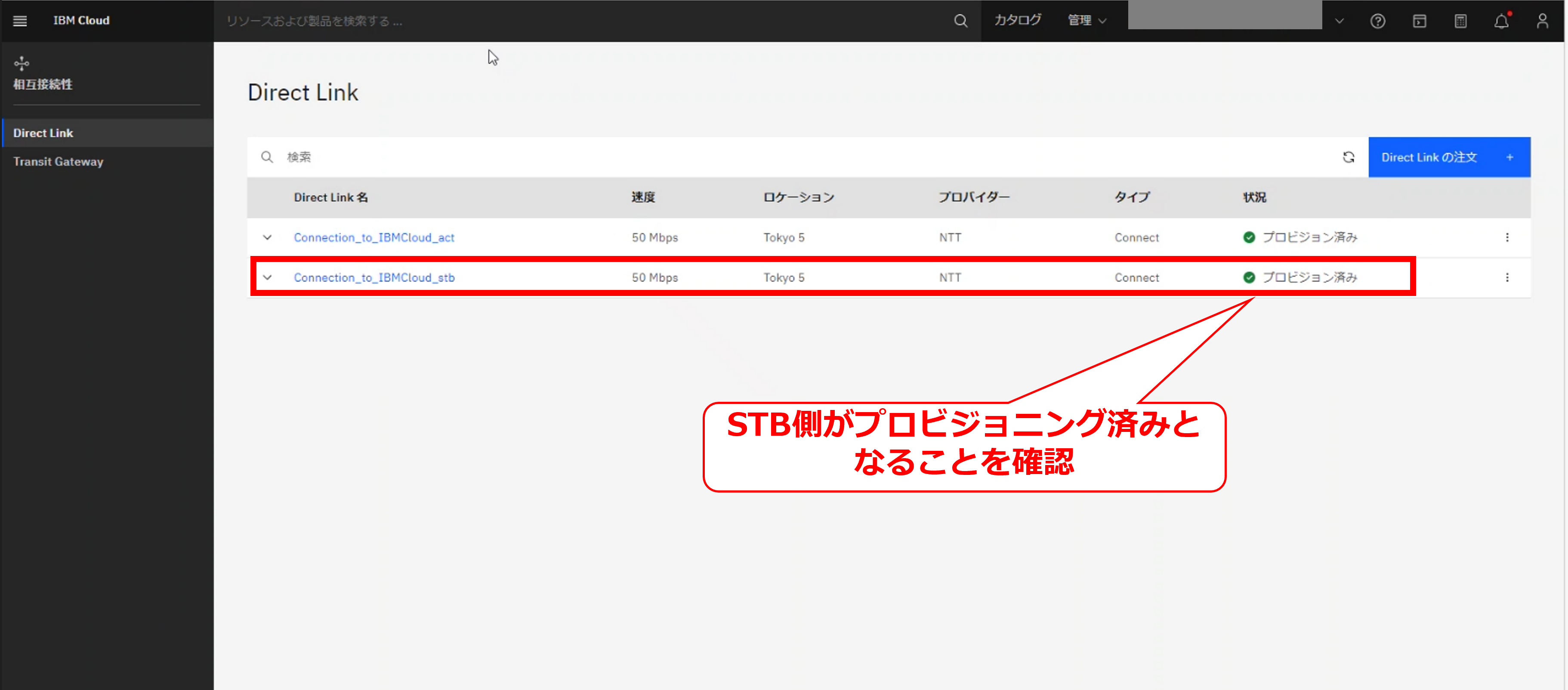The image size is (1568, 690).
Task: Open the account switcher dropdown arrow
Action: click(x=1339, y=22)
